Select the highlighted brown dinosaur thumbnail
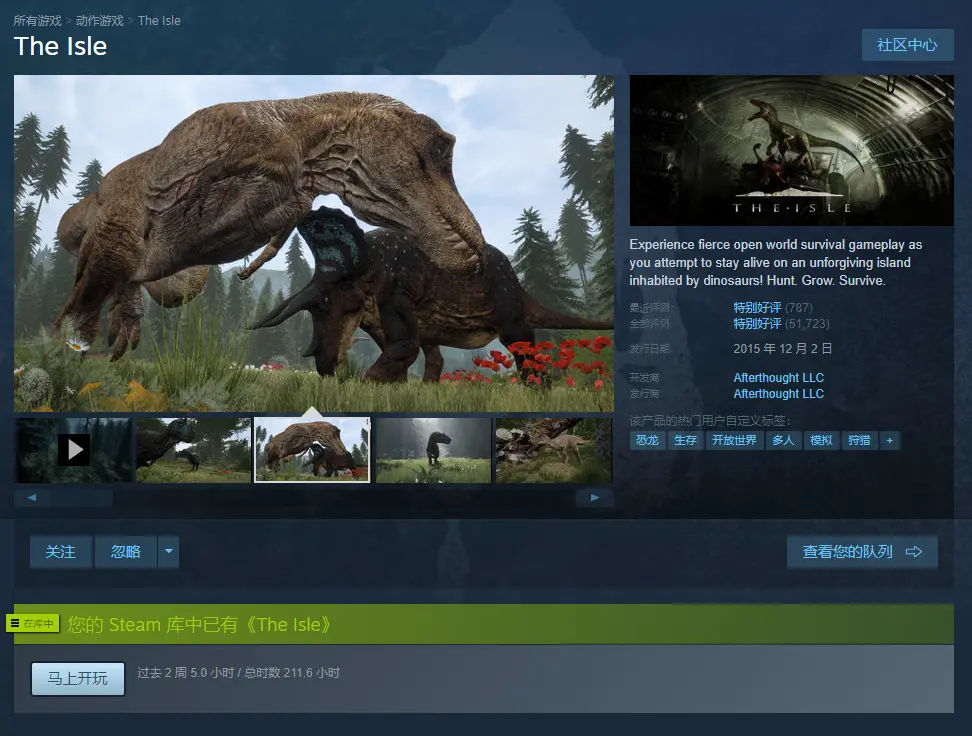 tap(312, 450)
